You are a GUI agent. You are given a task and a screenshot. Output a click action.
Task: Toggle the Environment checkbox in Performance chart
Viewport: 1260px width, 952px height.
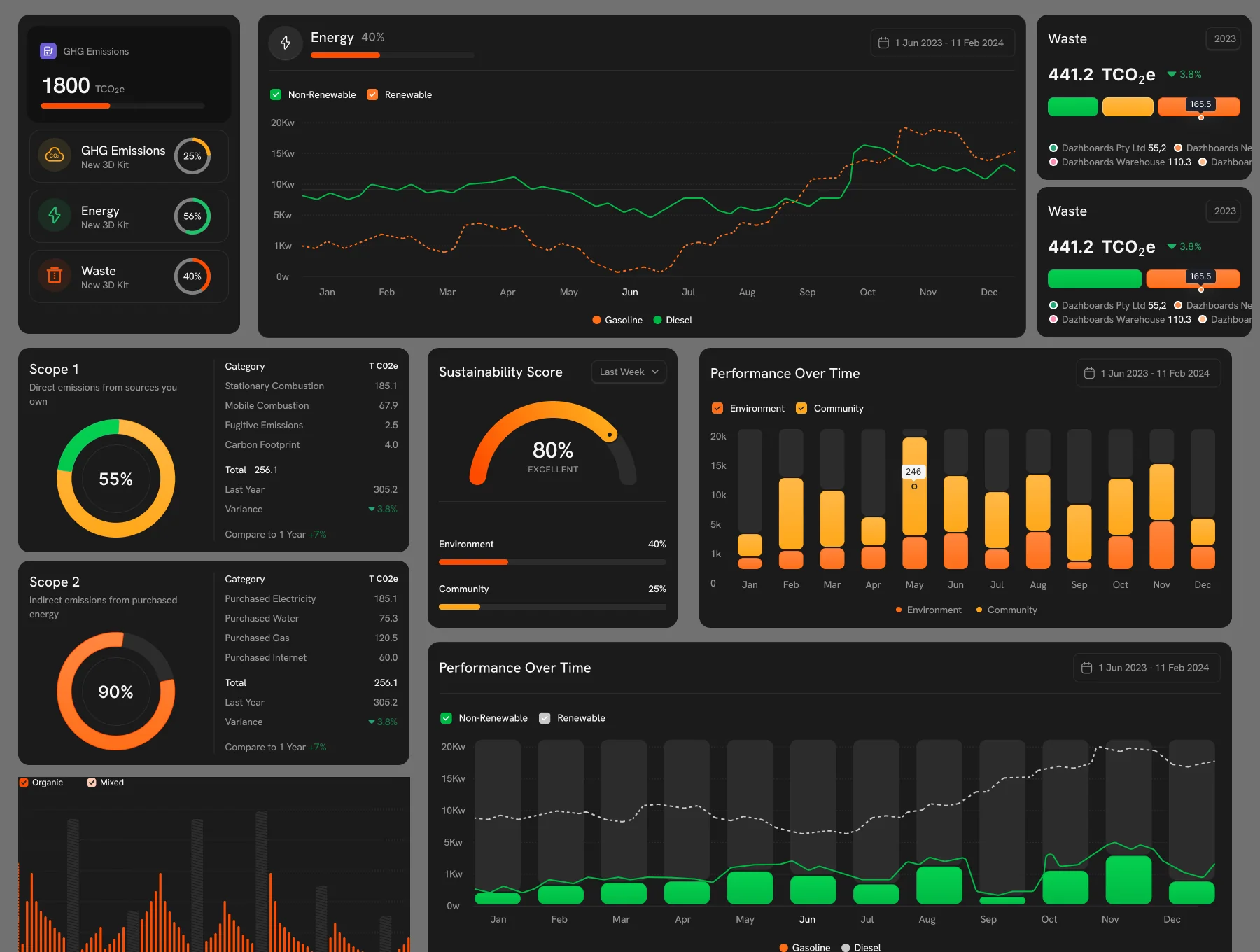pyautogui.click(x=717, y=408)
